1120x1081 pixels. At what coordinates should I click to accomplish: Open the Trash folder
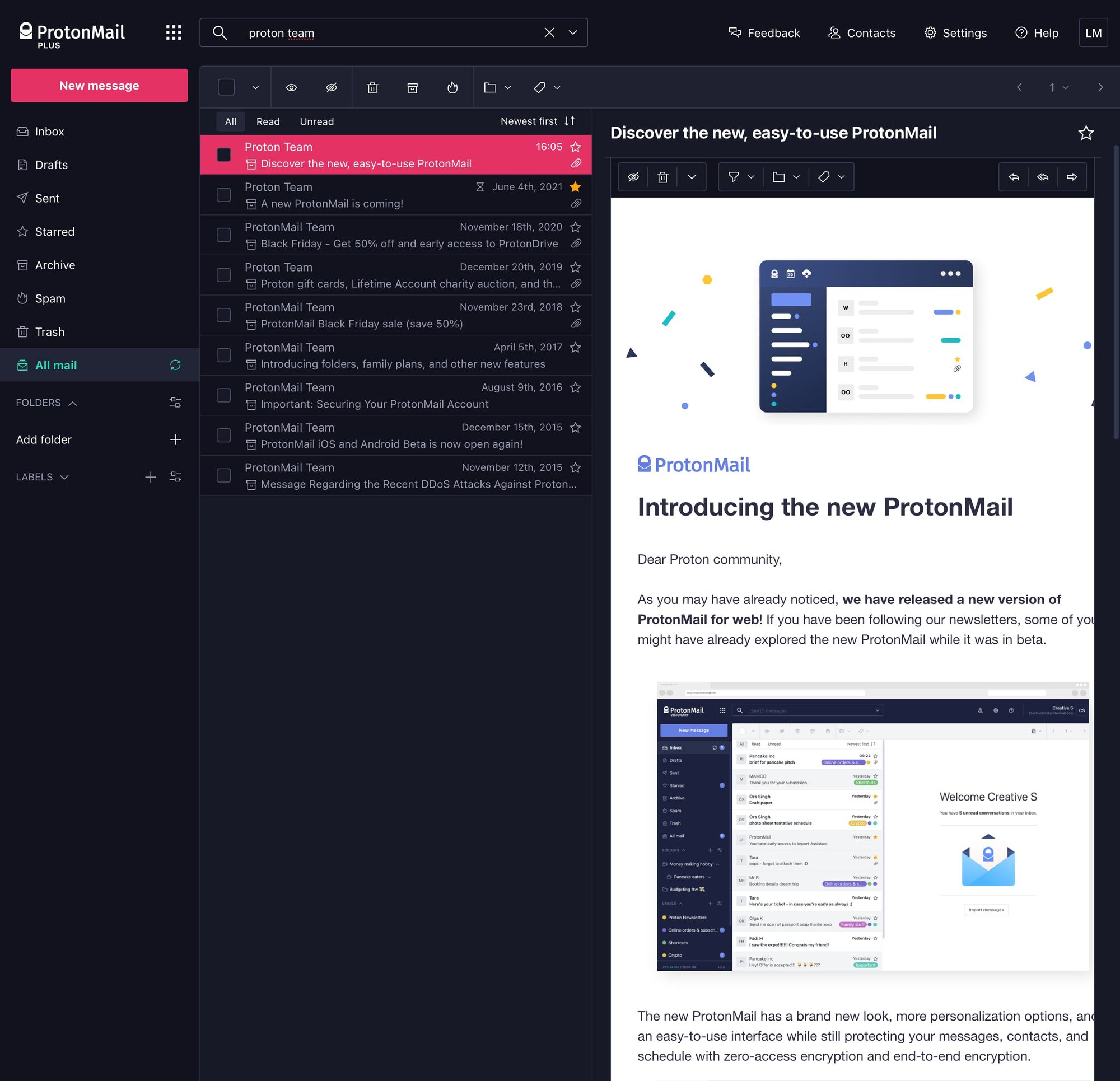[x=100, y=332]
